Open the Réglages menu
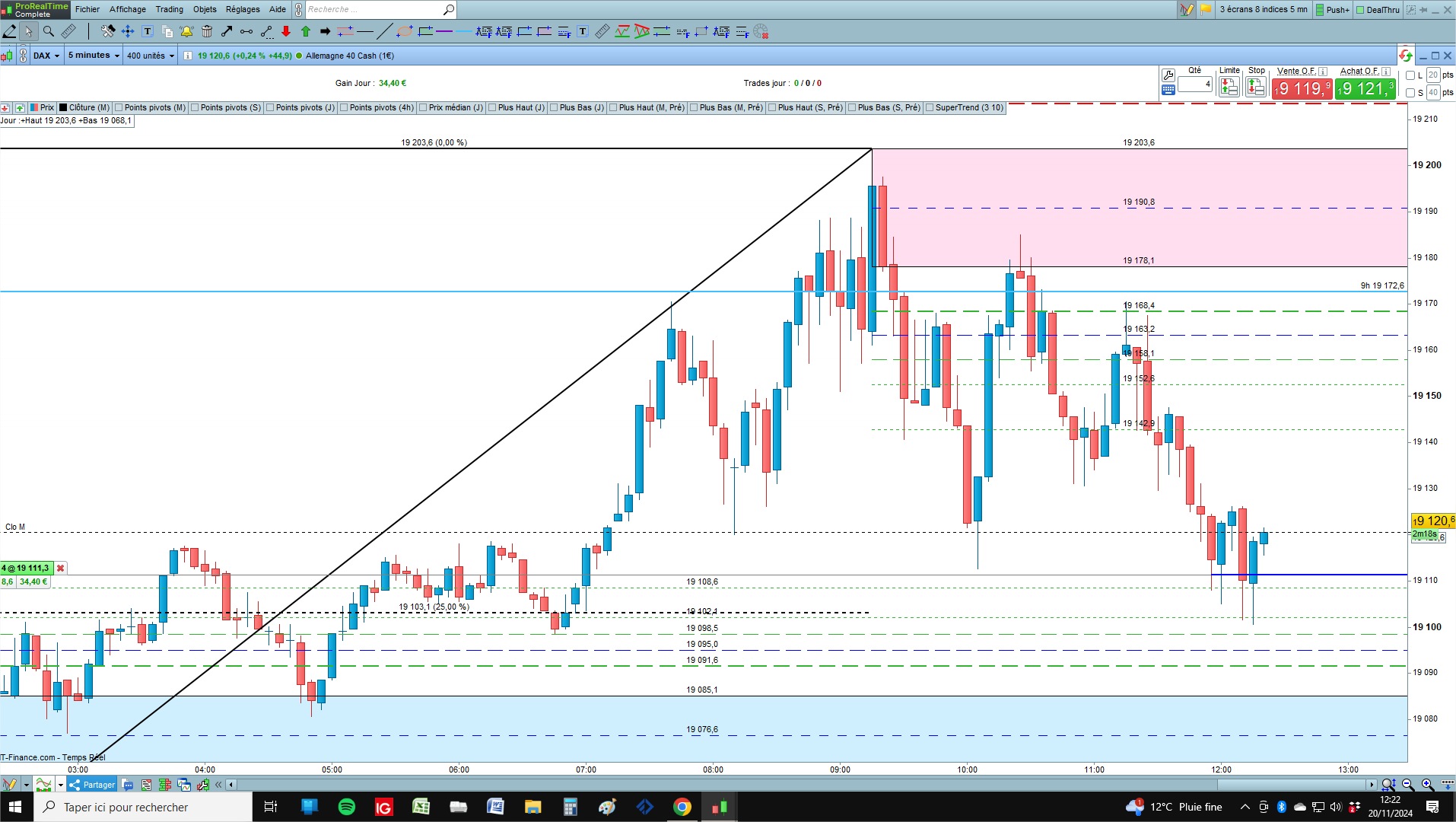Image resolution: width=1456 pixels, height=822 pixels. tap(243, 10)
